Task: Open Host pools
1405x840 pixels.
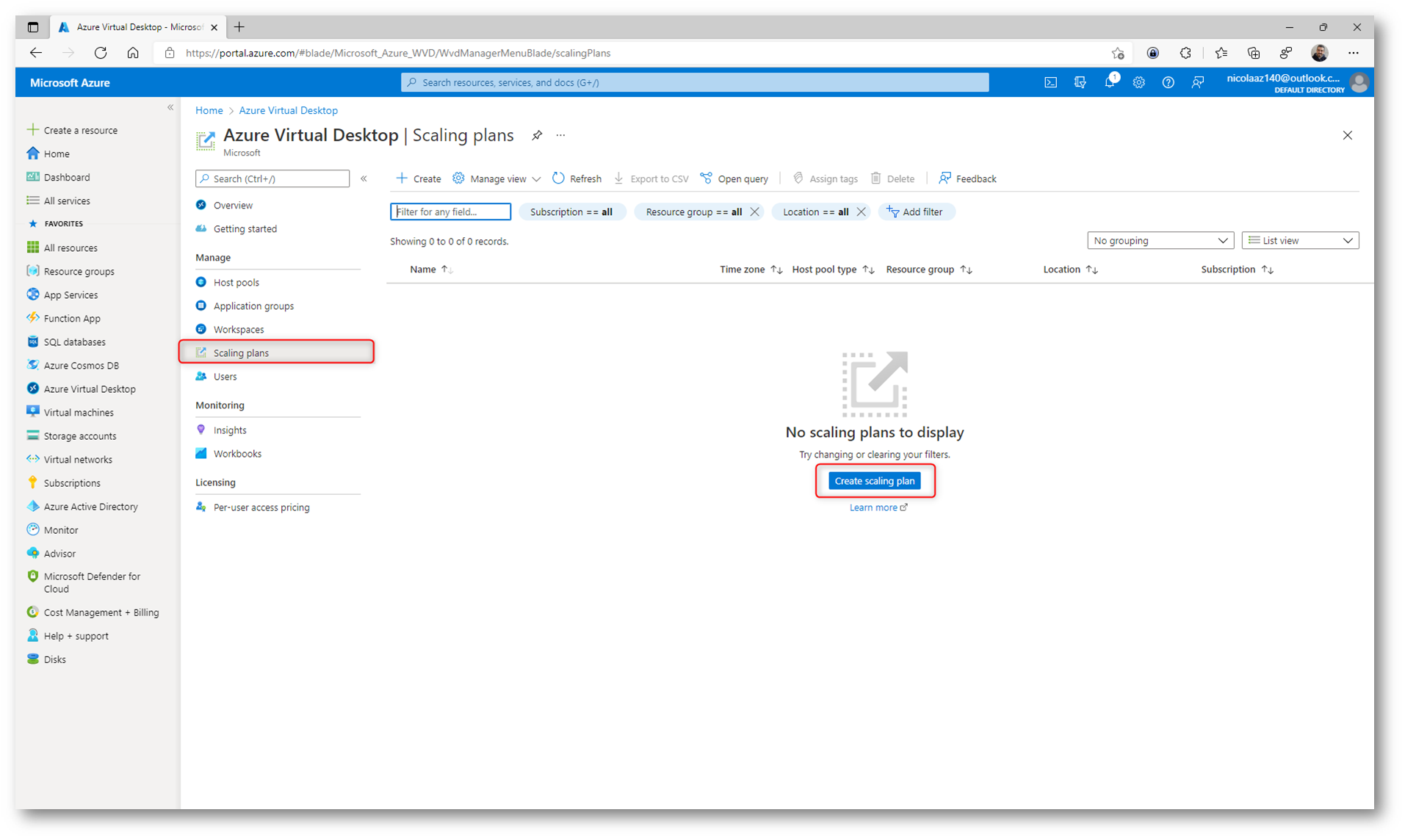Action: (x=236, y=283)
